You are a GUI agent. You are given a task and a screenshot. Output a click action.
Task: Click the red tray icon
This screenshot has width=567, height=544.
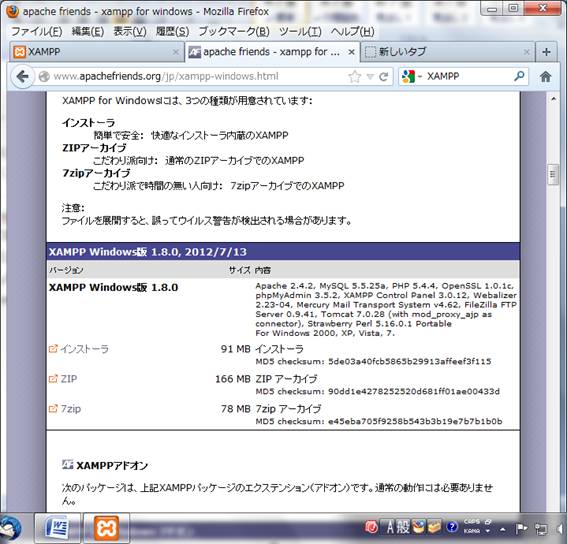coord(371,527)
